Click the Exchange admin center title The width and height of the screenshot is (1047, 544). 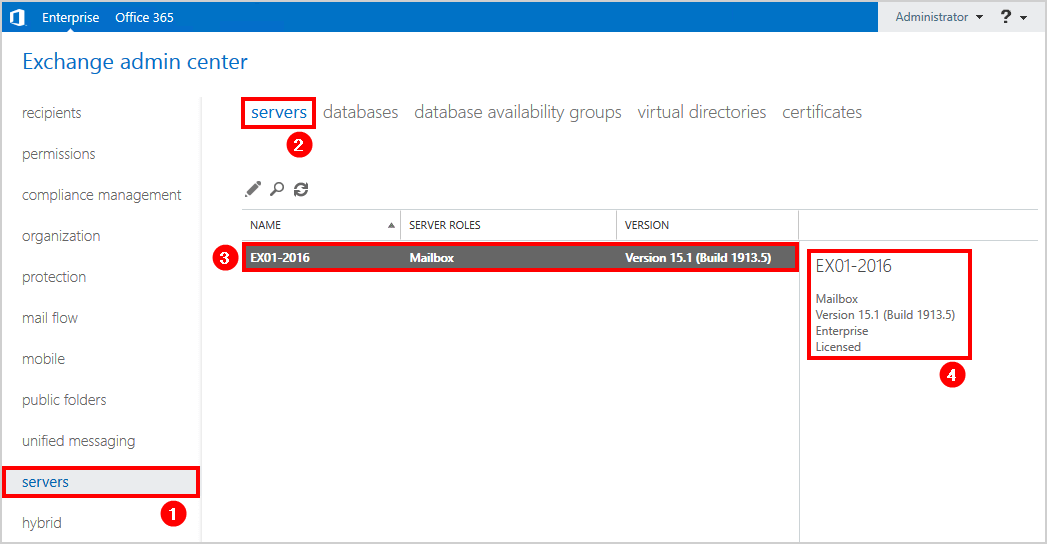click(x=135, y=61)
